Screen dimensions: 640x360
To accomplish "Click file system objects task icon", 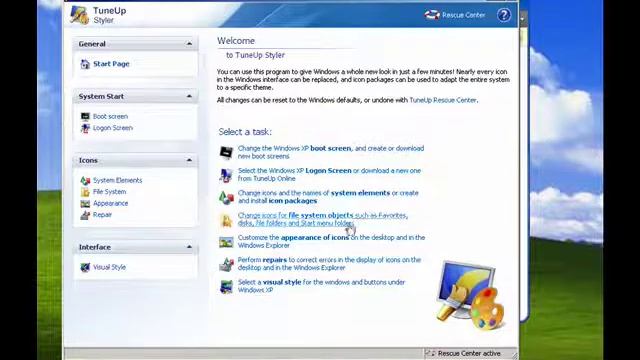I will [226, 220].
